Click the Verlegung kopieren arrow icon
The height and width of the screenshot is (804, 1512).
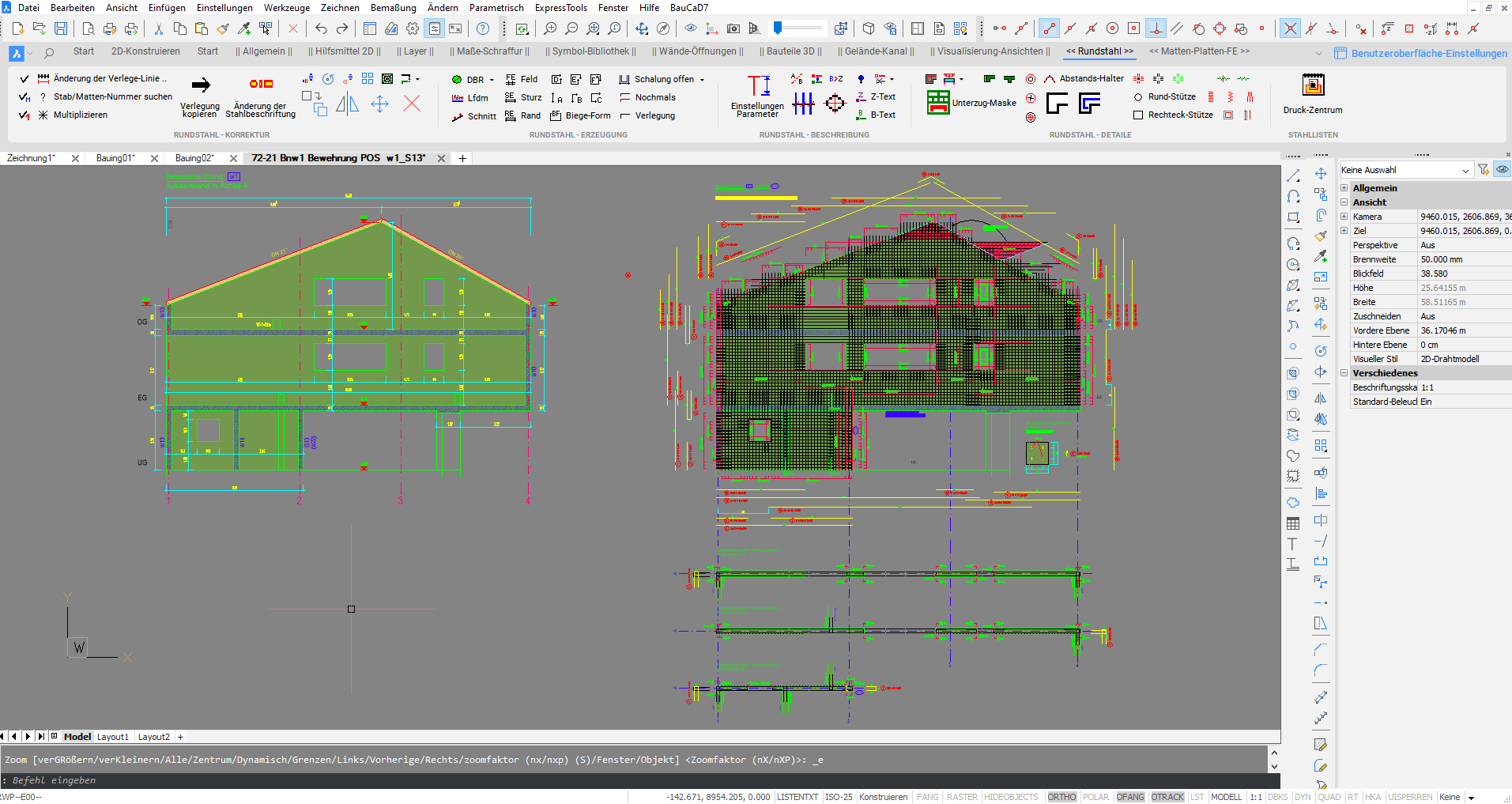(x=201, y=85)
